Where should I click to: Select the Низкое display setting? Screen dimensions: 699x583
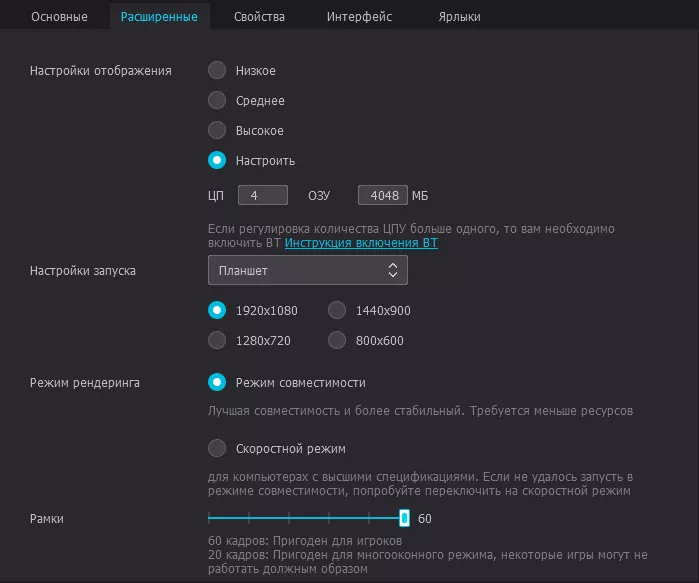217,71
